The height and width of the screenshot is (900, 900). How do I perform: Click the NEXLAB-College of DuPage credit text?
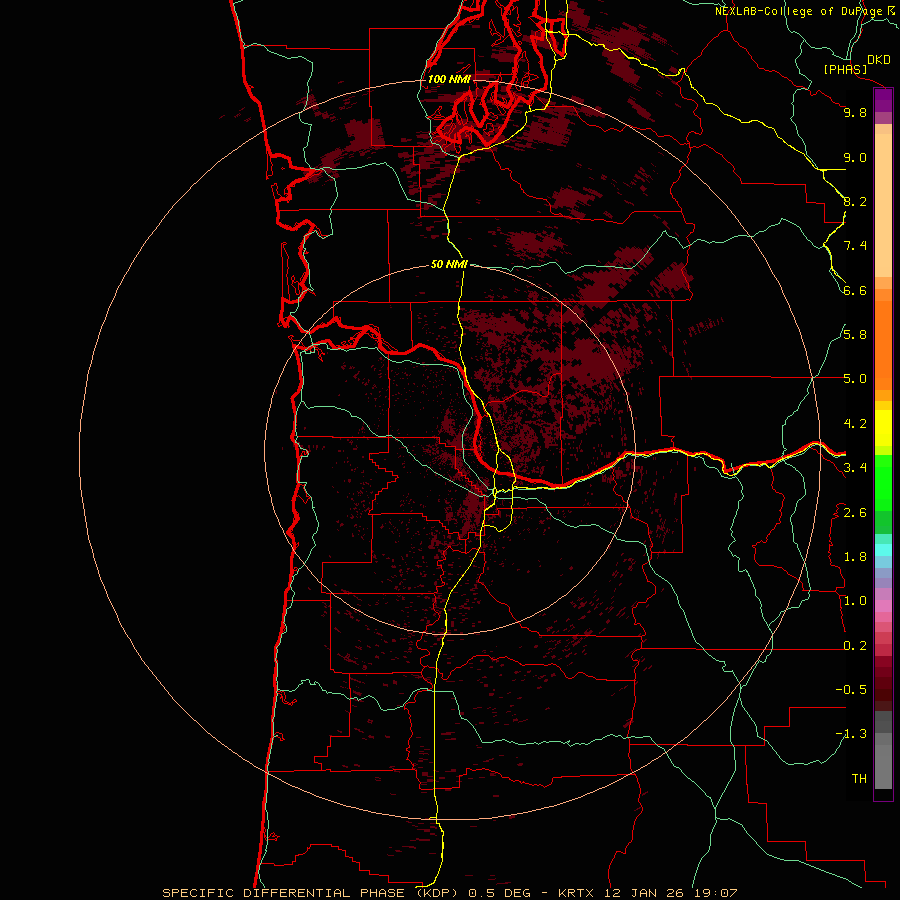[x=800, y=11]
